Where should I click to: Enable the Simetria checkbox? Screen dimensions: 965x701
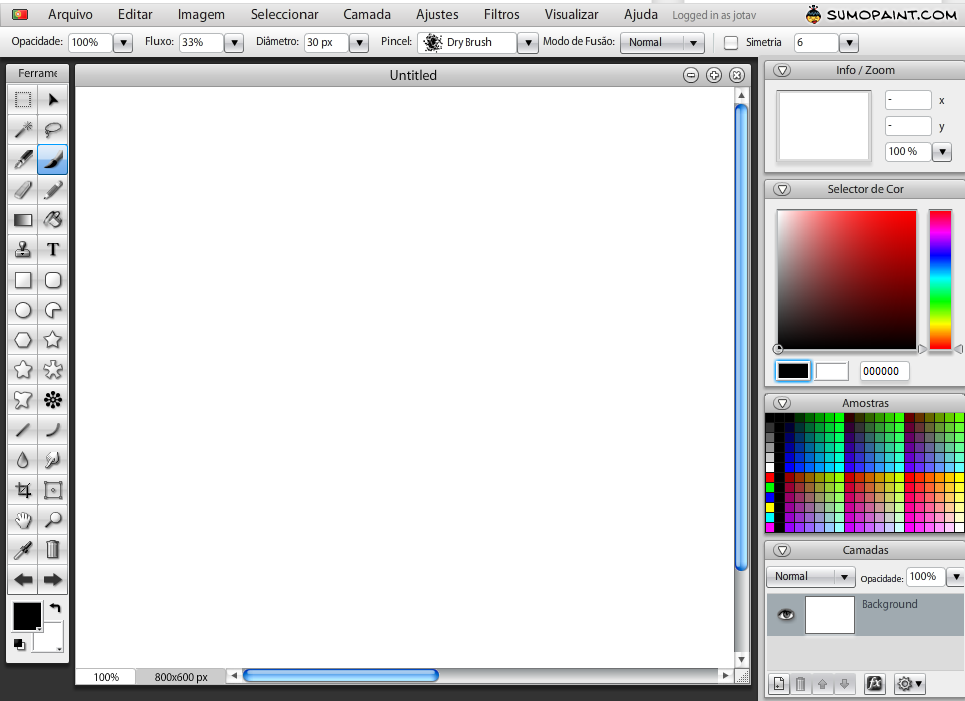729,42
